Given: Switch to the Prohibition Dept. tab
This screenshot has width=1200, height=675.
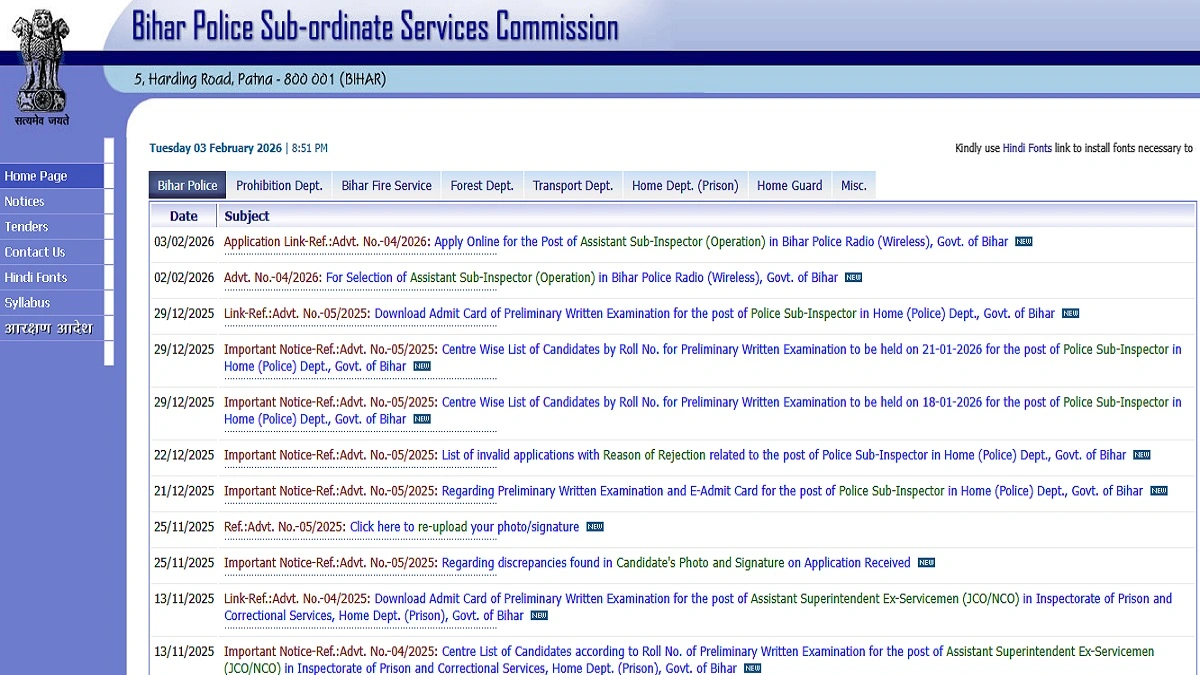Looking at the screenshot, I should coord(279,185).
